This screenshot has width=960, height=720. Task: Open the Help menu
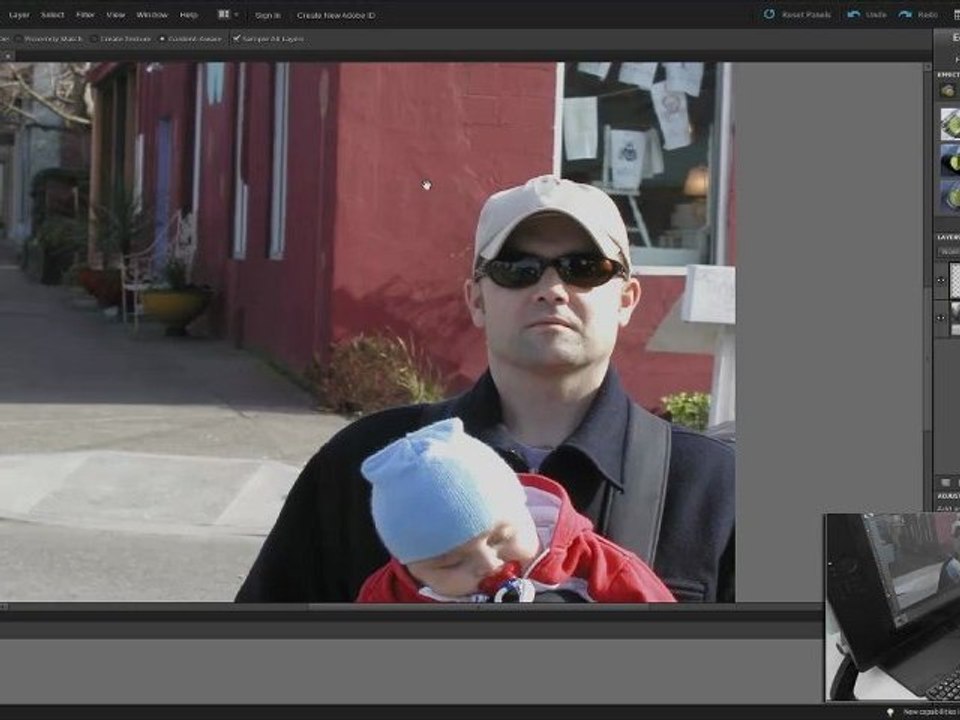189,15
